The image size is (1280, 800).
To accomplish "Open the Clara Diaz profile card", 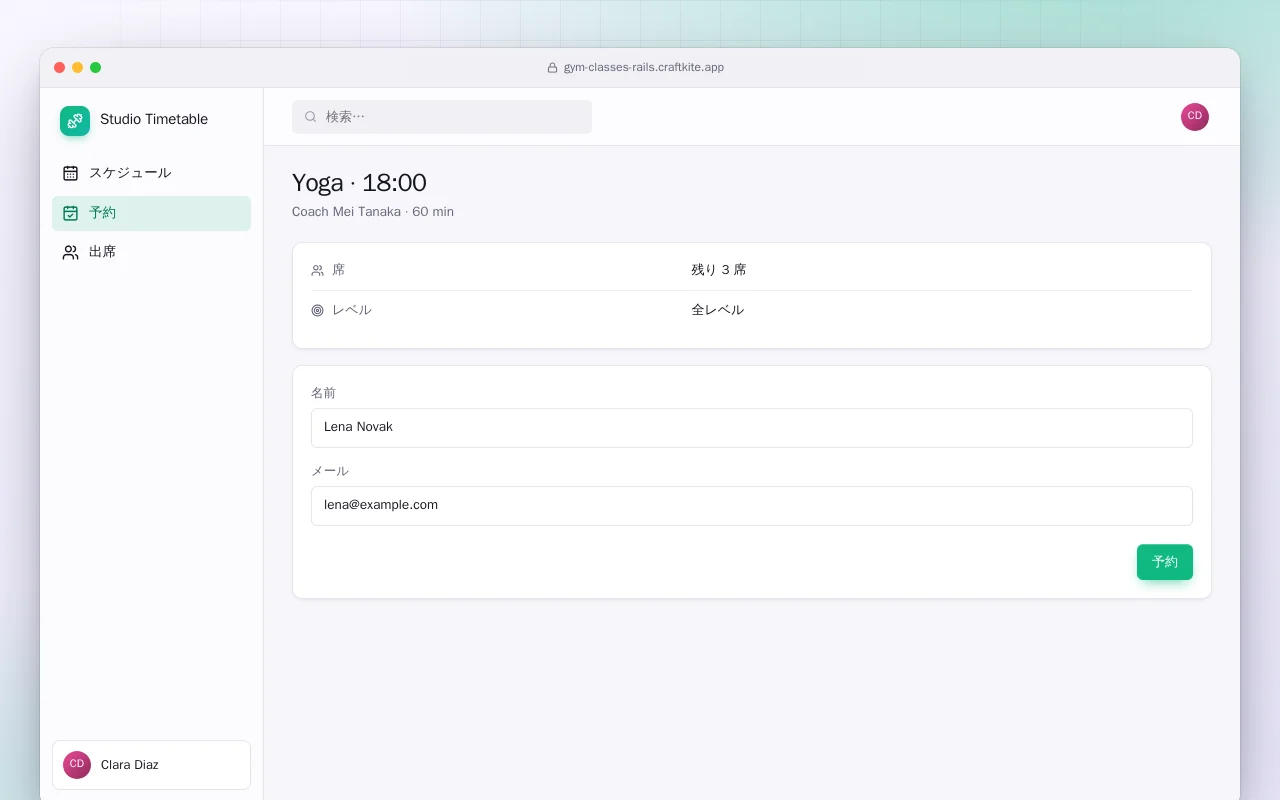I will [151, 765].
